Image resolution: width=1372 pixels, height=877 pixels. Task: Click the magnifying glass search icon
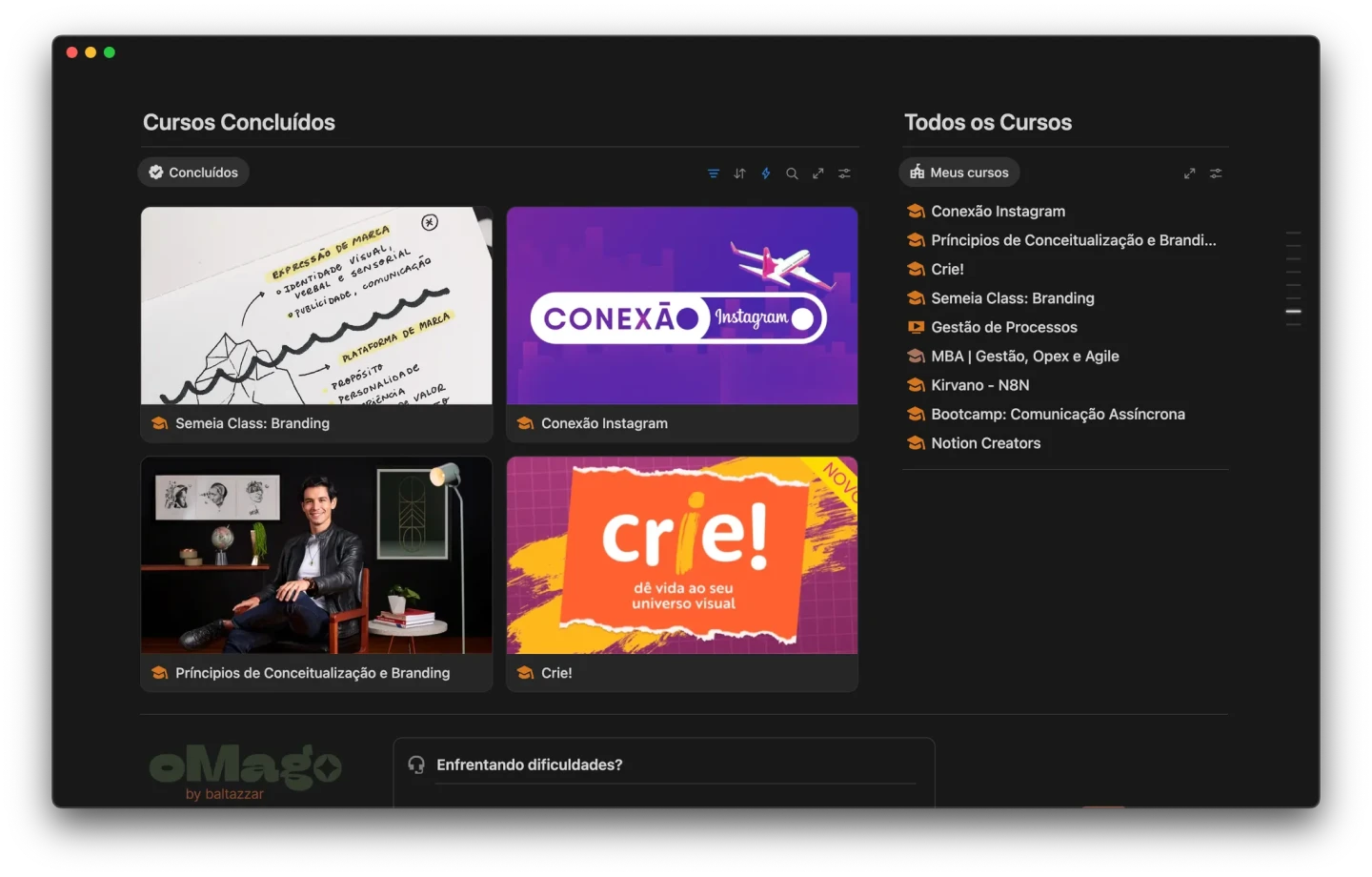(792, 173)
